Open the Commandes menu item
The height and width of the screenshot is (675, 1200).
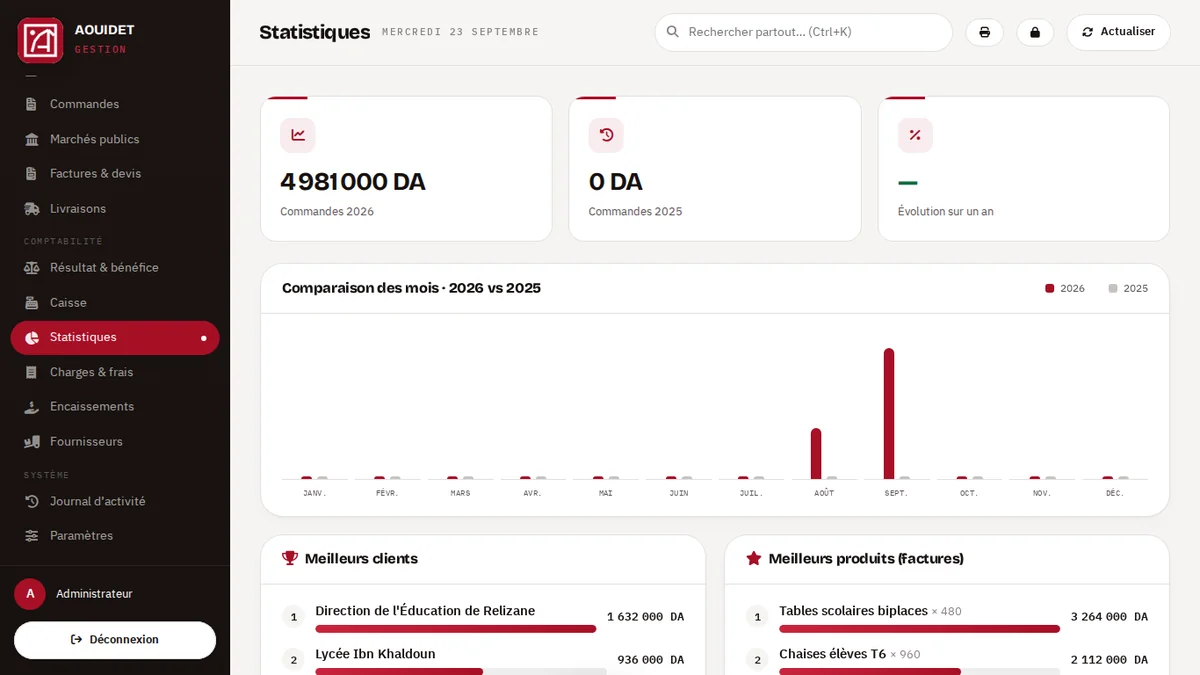[x=115, y=104]
